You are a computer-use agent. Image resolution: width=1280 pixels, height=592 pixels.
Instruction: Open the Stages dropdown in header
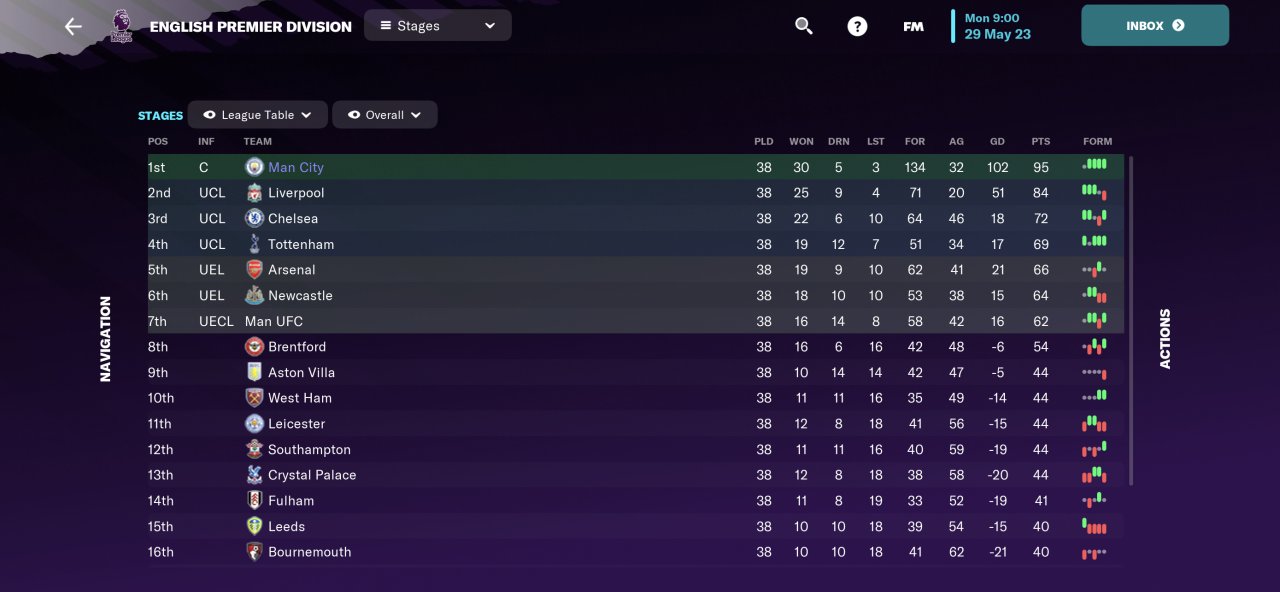(437, 26)
